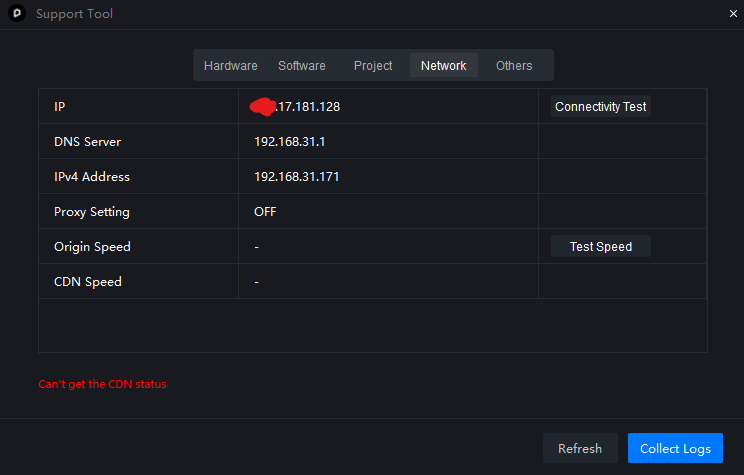This screenshot has width=744, height=475.
Task: Click the IP address value
Action: point(304,107)
